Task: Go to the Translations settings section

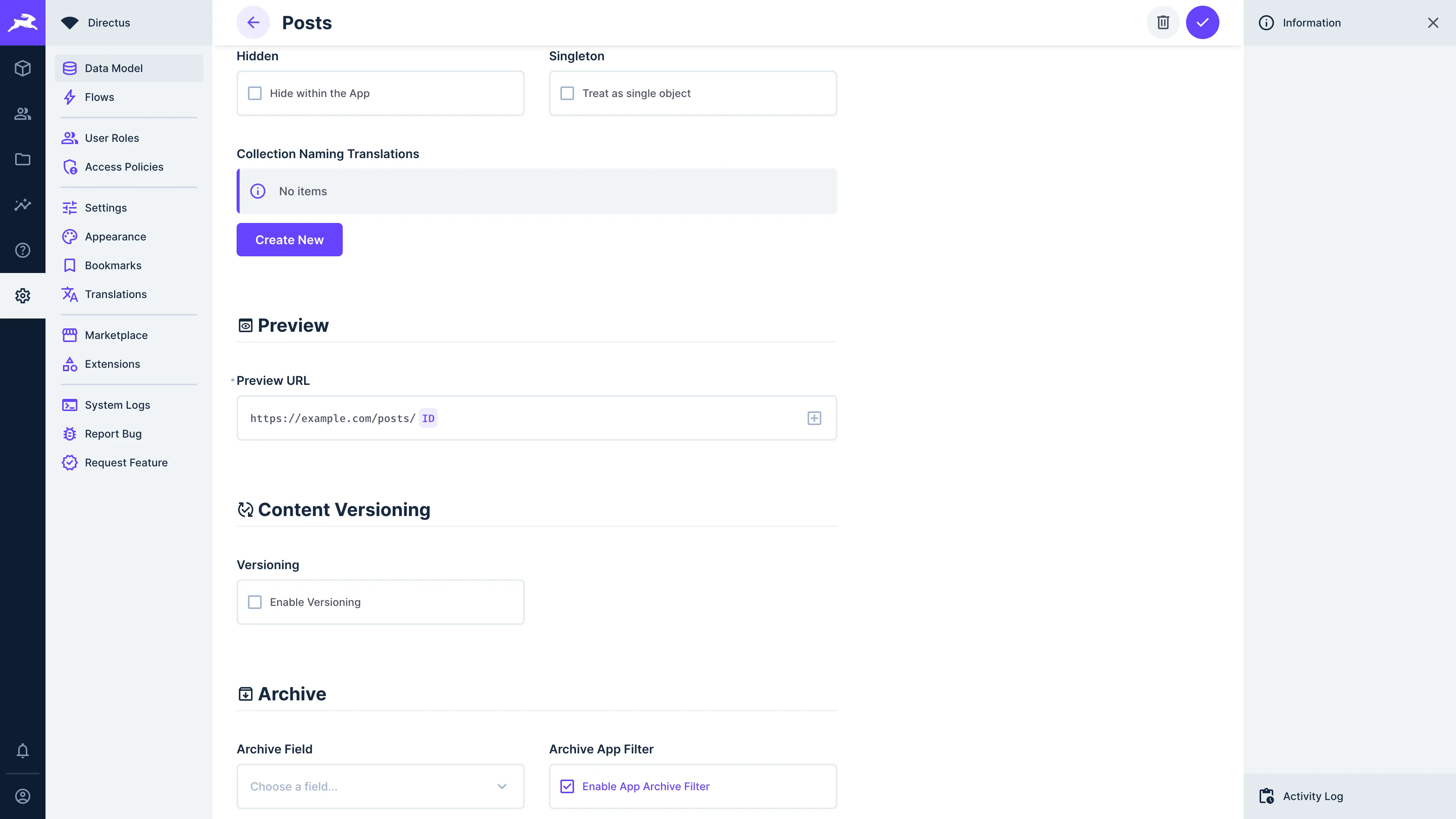Action: (115, 294)
